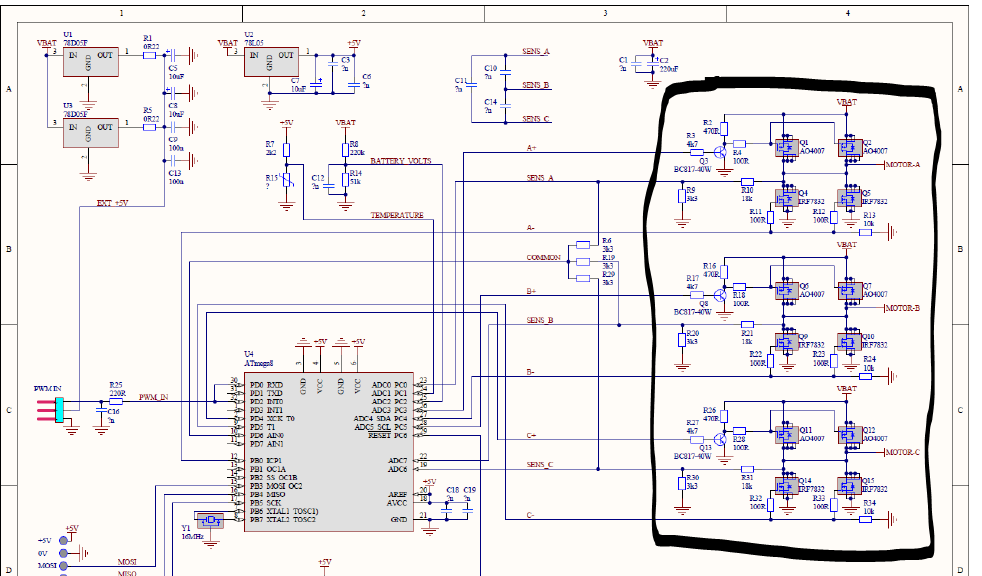Click the C+ net label

(531, 435)
